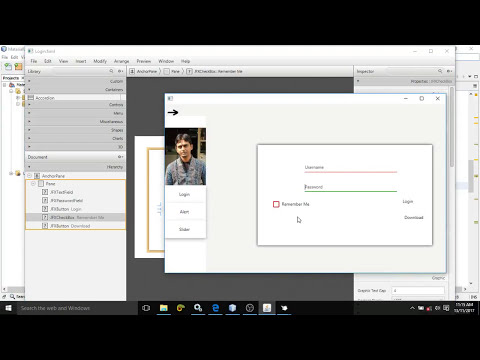Open File menu in NetBeans window
Image resolution: width=480 pixels, height=360 pixels.
(x=5, y=57)
